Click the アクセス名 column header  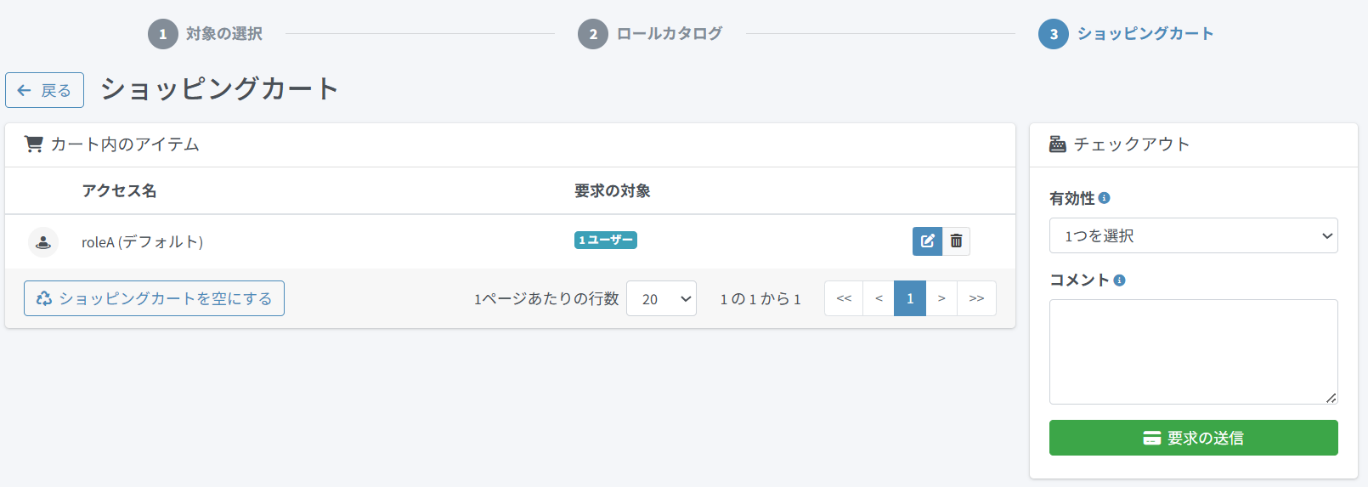119,190
